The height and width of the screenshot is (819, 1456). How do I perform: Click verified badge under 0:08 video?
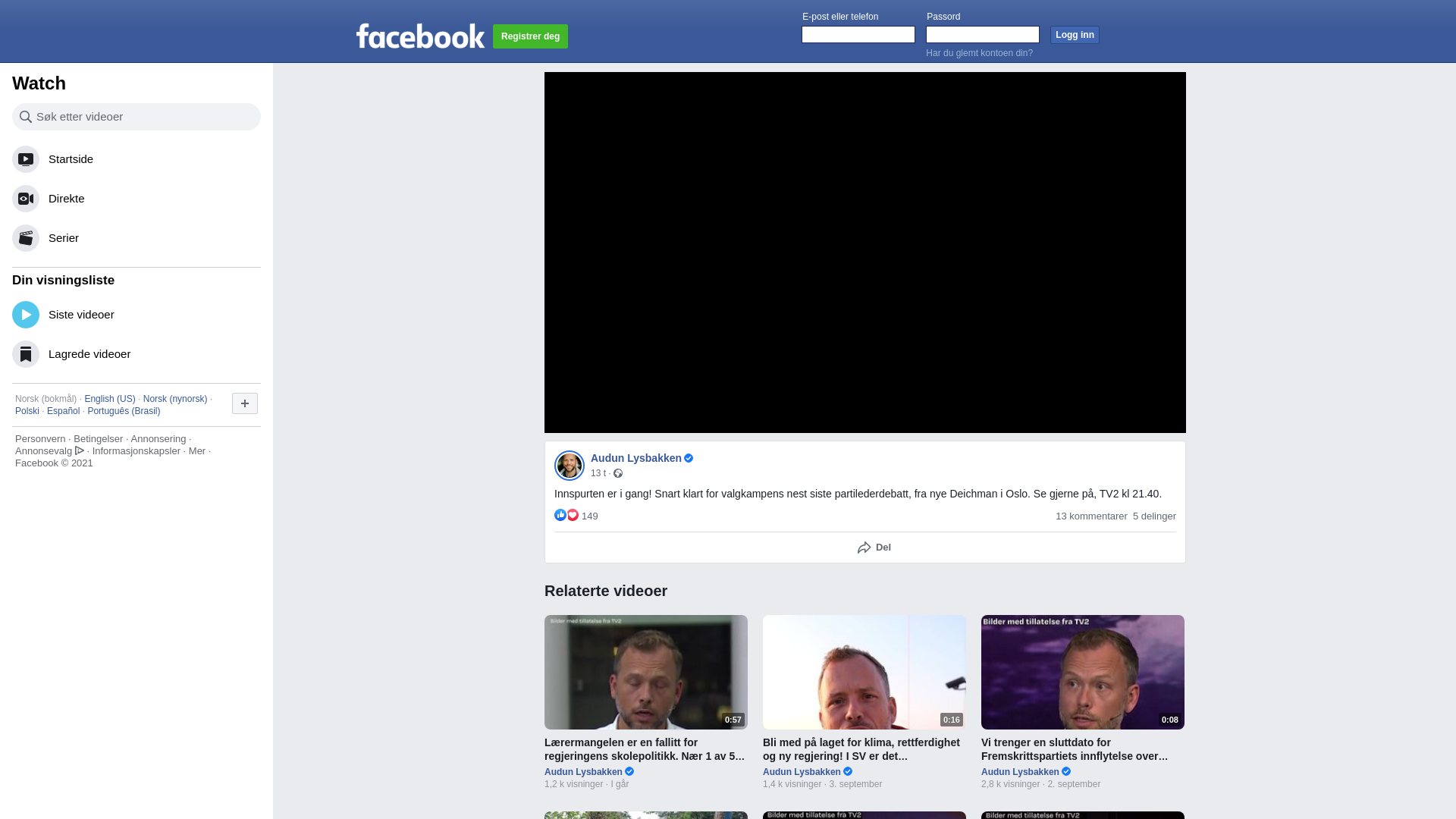[x=1066, y=771]
